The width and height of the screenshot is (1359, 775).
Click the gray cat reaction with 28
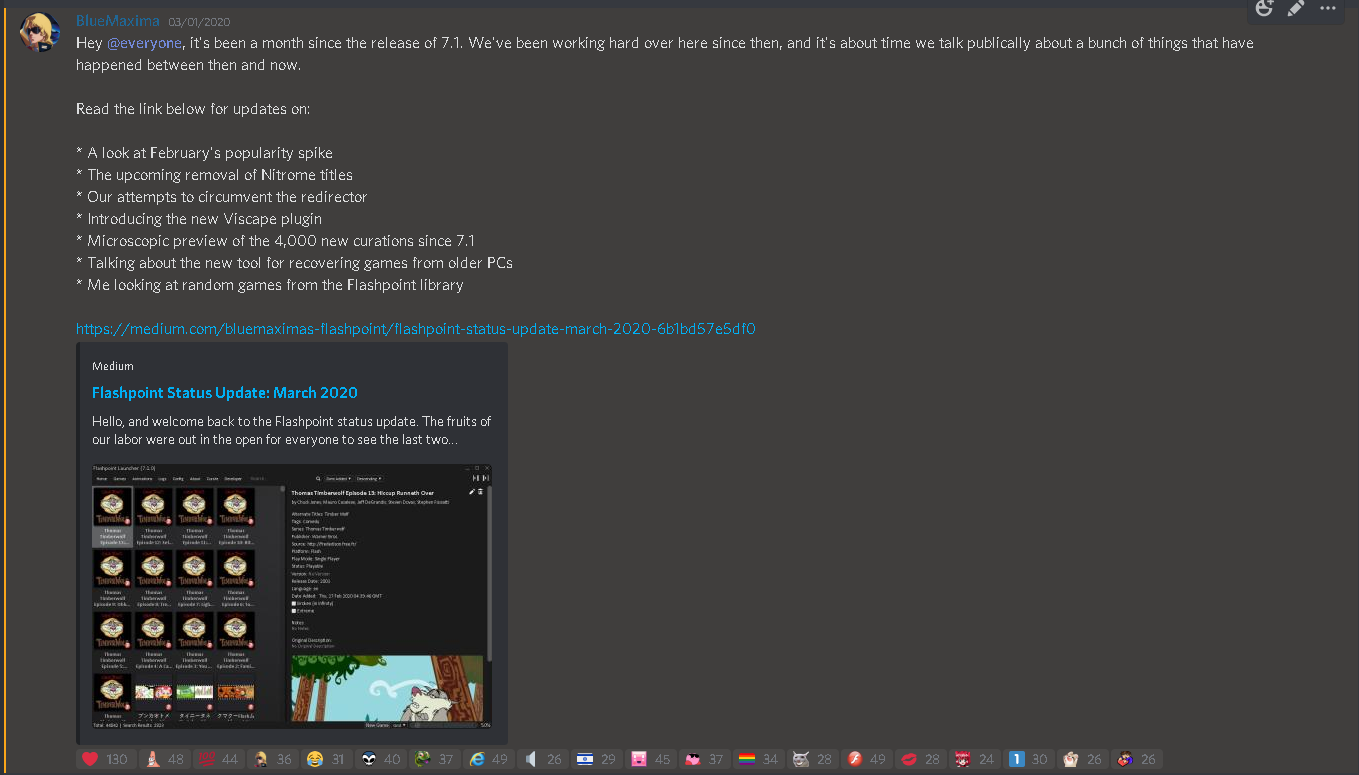(x=811, y=759)
